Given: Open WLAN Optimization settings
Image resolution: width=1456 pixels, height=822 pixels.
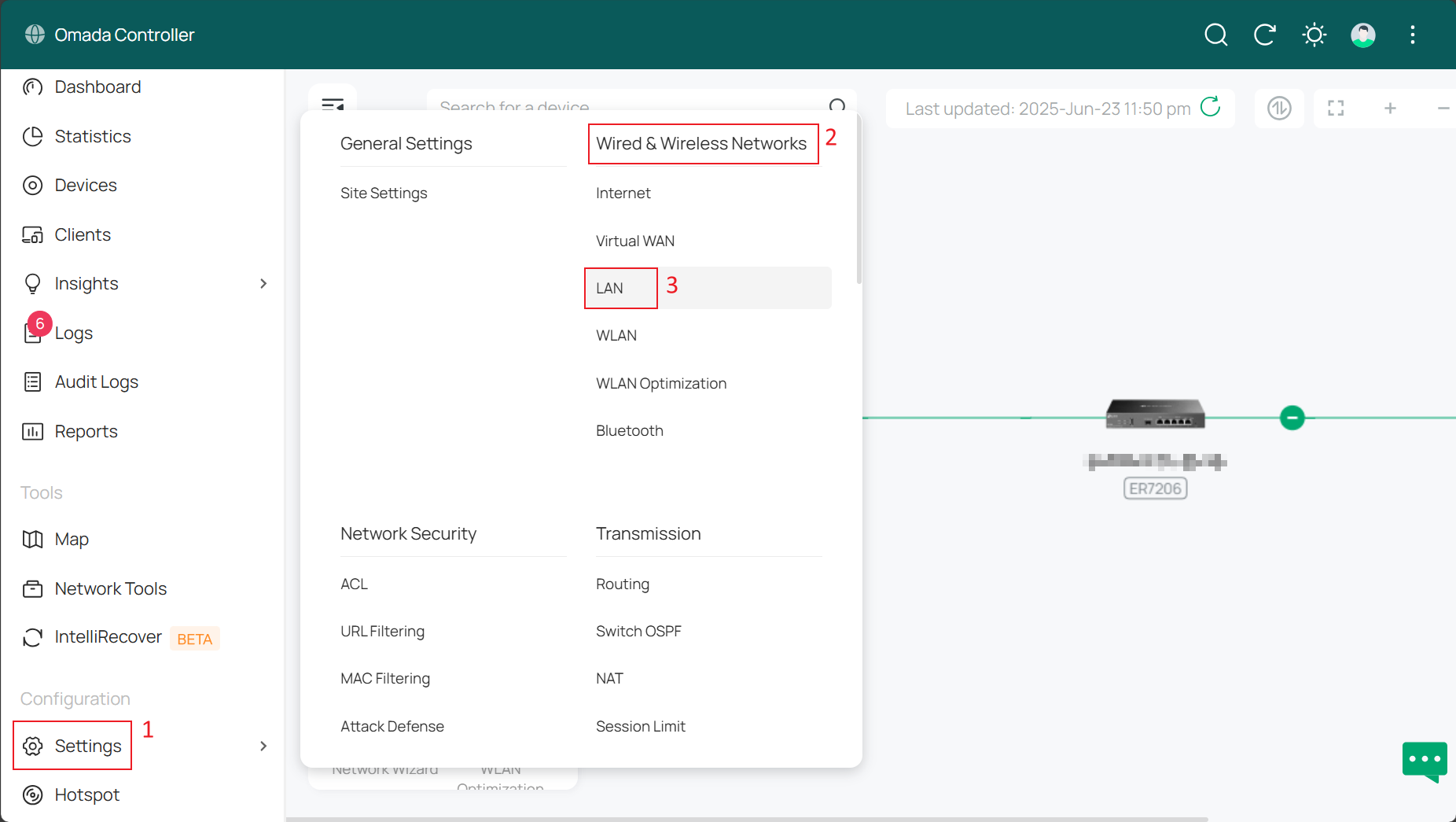Looking at the screenshot, I should coord(661,383).
